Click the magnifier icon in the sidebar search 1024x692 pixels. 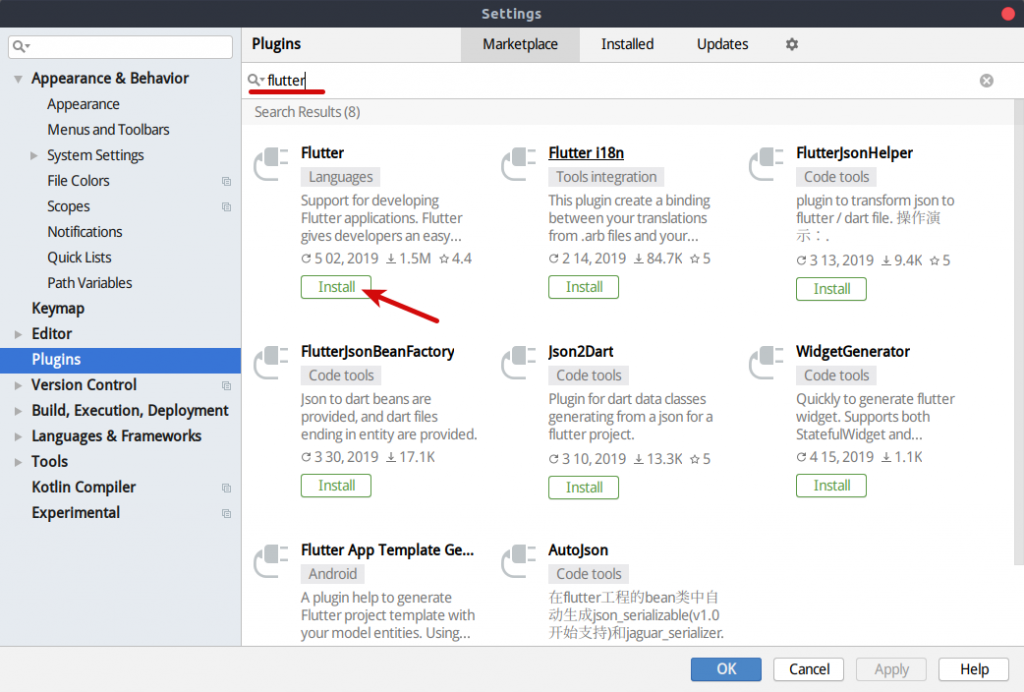[x=20, y=46]
